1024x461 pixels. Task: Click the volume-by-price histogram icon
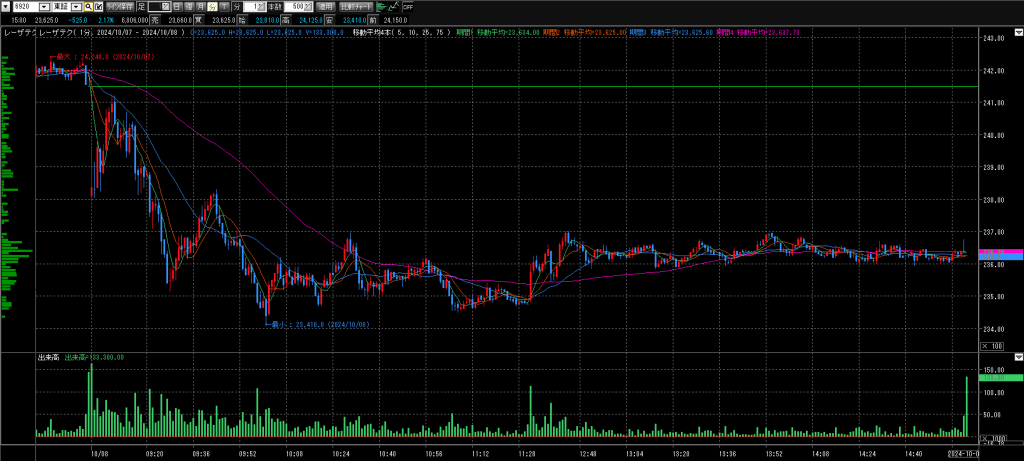pyautogui.click(x=379, y=6)
